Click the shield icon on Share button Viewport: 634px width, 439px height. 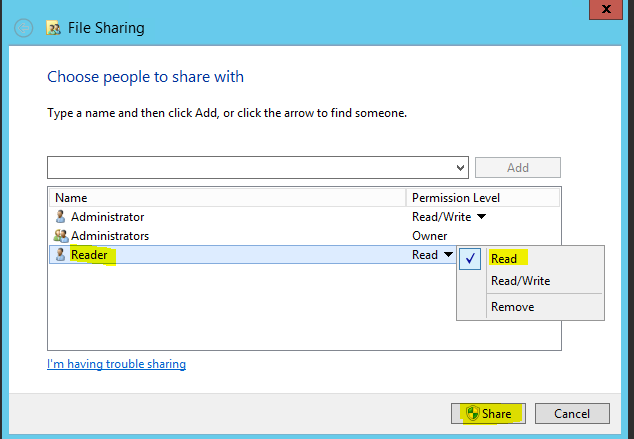pos(471,413)
